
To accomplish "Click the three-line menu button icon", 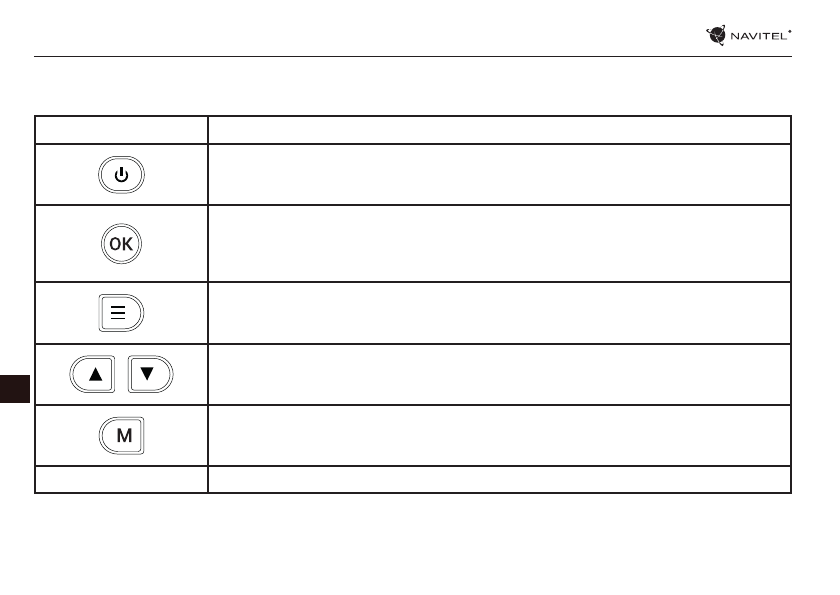I will [x=121, y=313].
